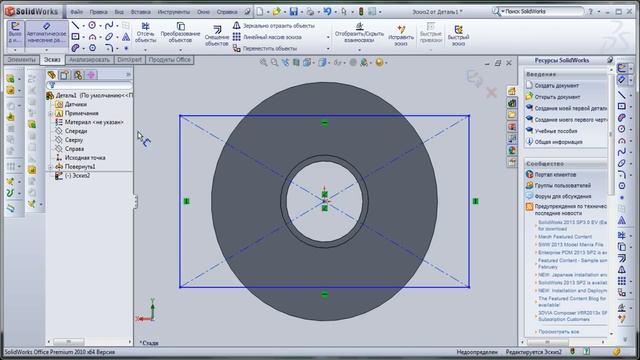Click the red cancel sketch X in viewport
This screenshot has height=360, width=640.
pos(491,93)
